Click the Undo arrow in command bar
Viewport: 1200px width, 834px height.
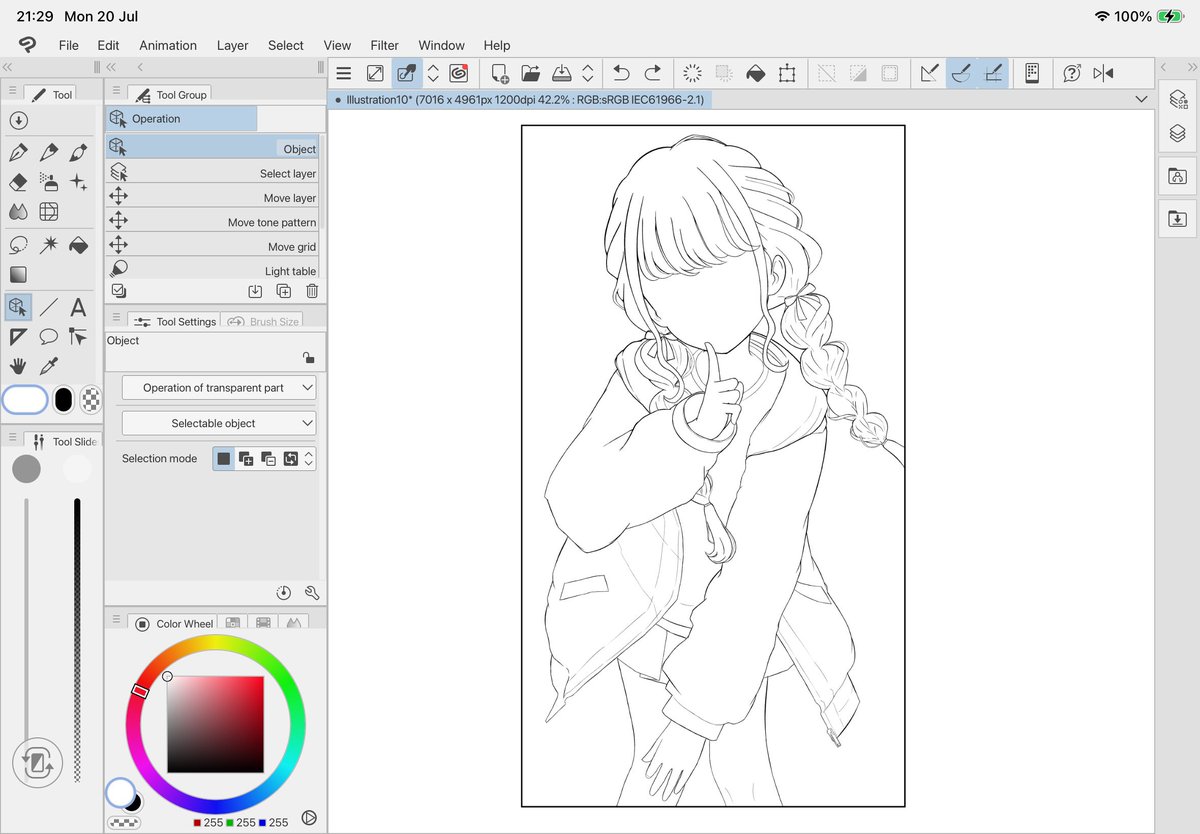[x=621, y=73]
